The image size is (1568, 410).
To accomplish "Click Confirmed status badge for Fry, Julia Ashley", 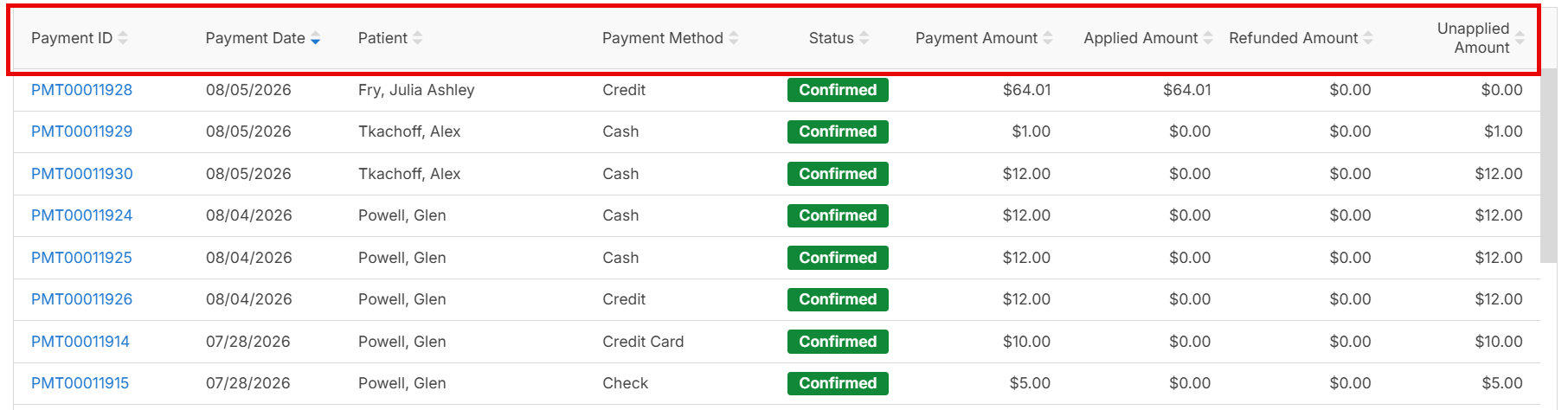I will pos(838,90).
